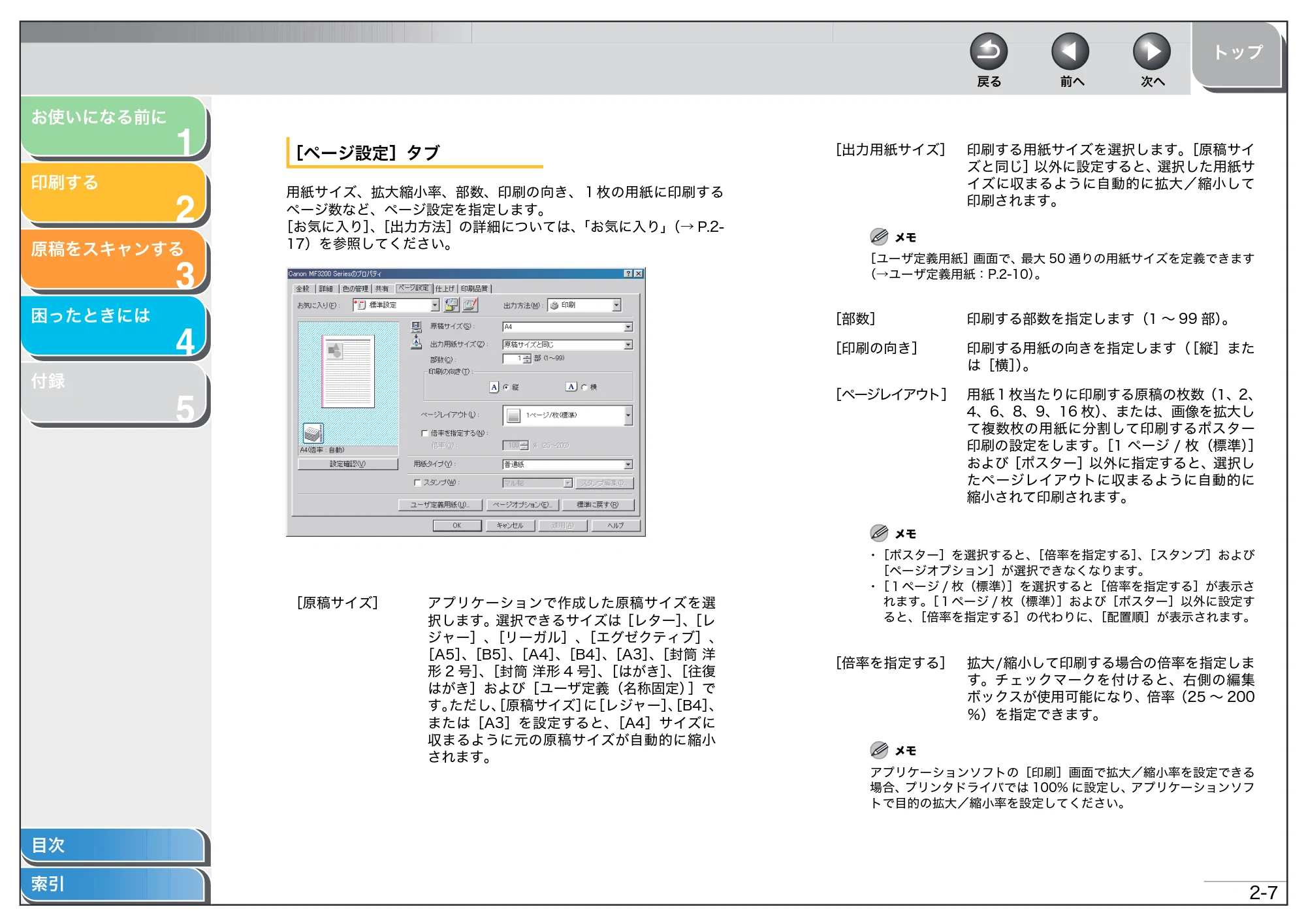Viewport: 1306px width, 924px height.
Task: Click the printer output-size icon
Action: [416, 343]
